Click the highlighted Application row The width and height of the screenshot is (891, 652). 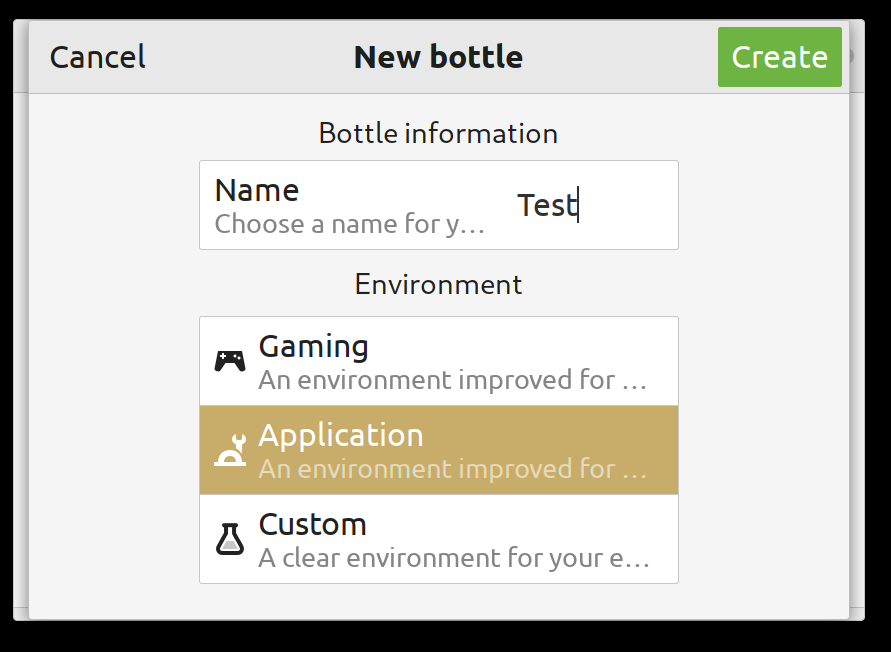tap(440, 449)
